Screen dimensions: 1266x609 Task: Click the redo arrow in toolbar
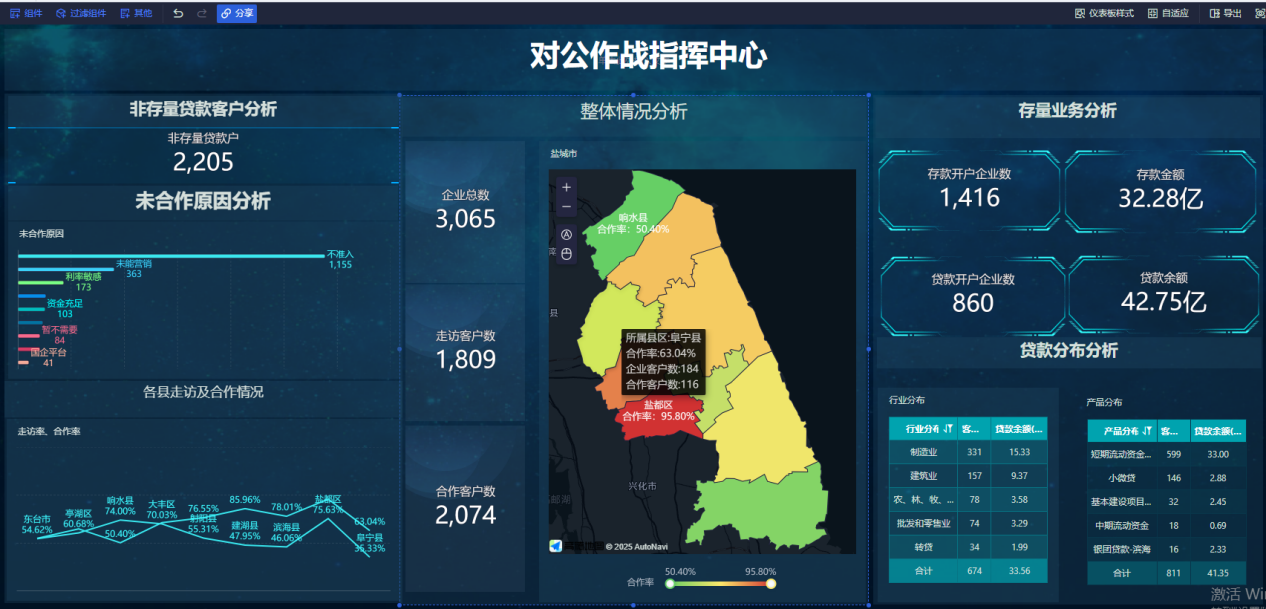pyautogui.click(x=202, y=13)
